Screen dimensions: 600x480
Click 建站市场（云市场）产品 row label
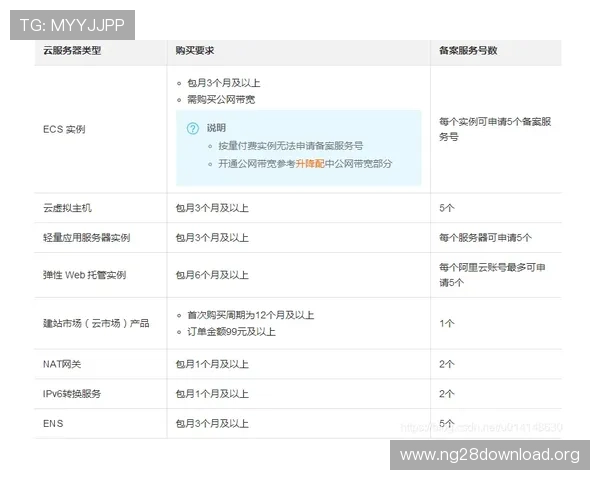tap(96, 323)
